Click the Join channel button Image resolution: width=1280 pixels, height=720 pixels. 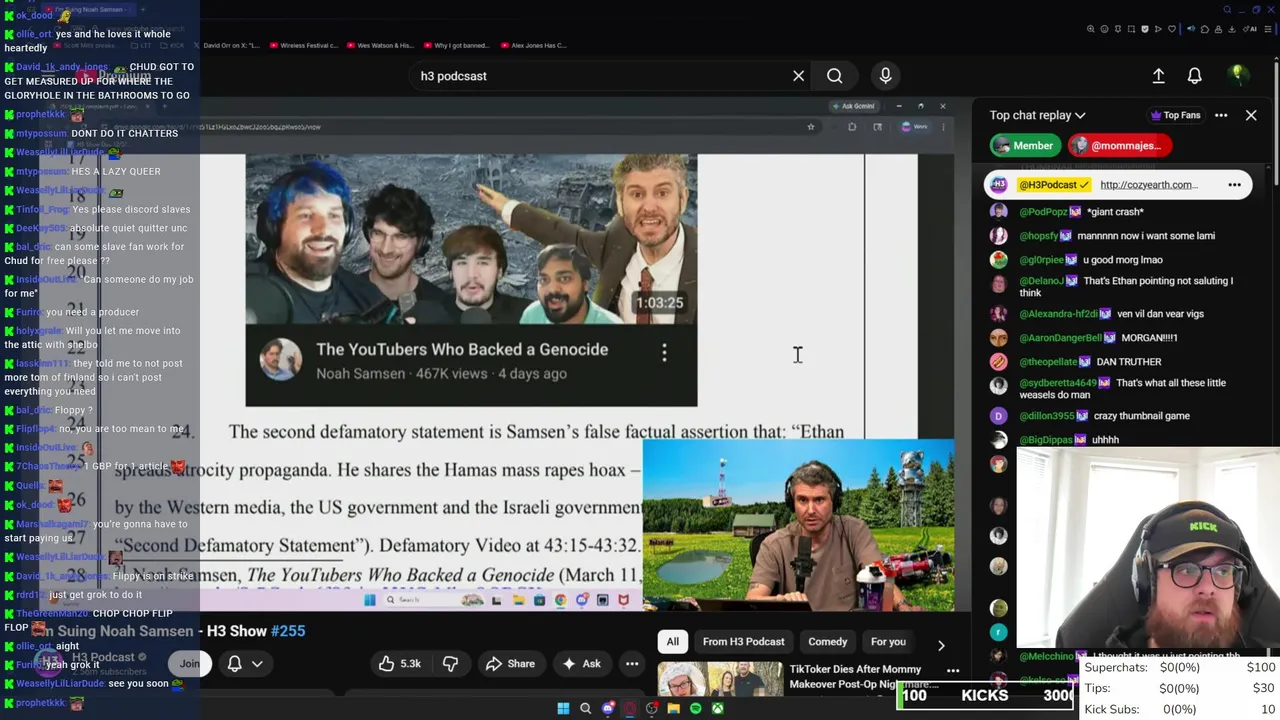[189, 664]
